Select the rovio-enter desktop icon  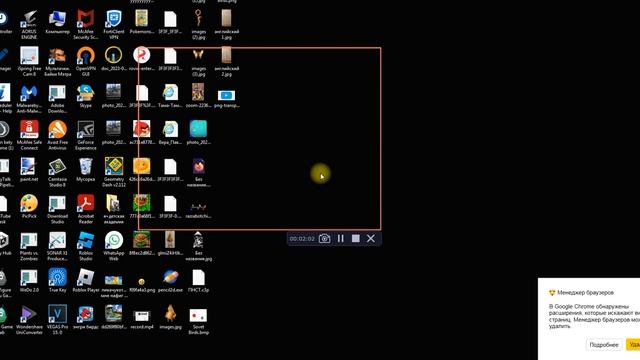142,59
